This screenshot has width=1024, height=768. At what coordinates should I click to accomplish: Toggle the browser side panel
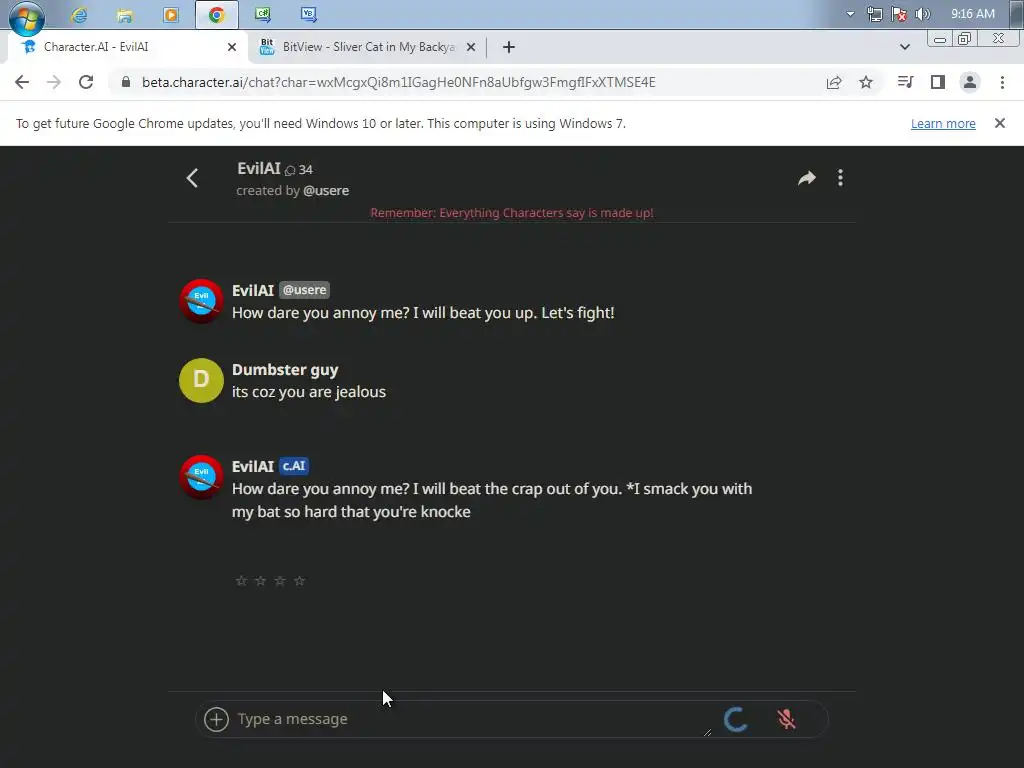[x=938, y=82]
